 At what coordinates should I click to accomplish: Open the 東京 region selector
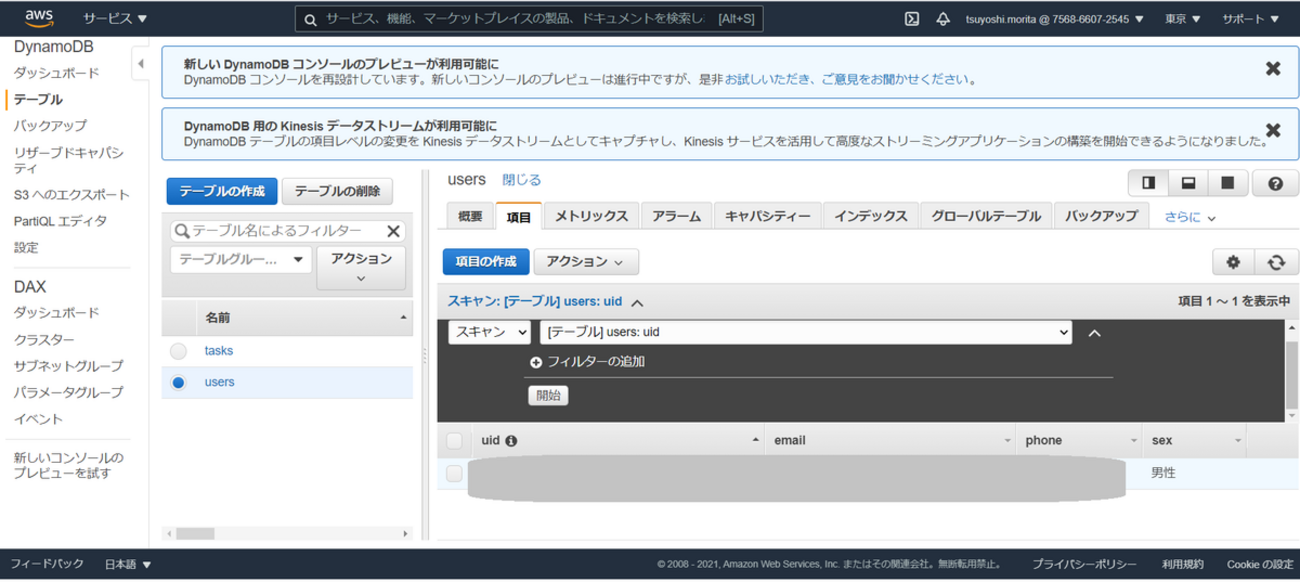pyautogui.click(x=1183, y=19)
